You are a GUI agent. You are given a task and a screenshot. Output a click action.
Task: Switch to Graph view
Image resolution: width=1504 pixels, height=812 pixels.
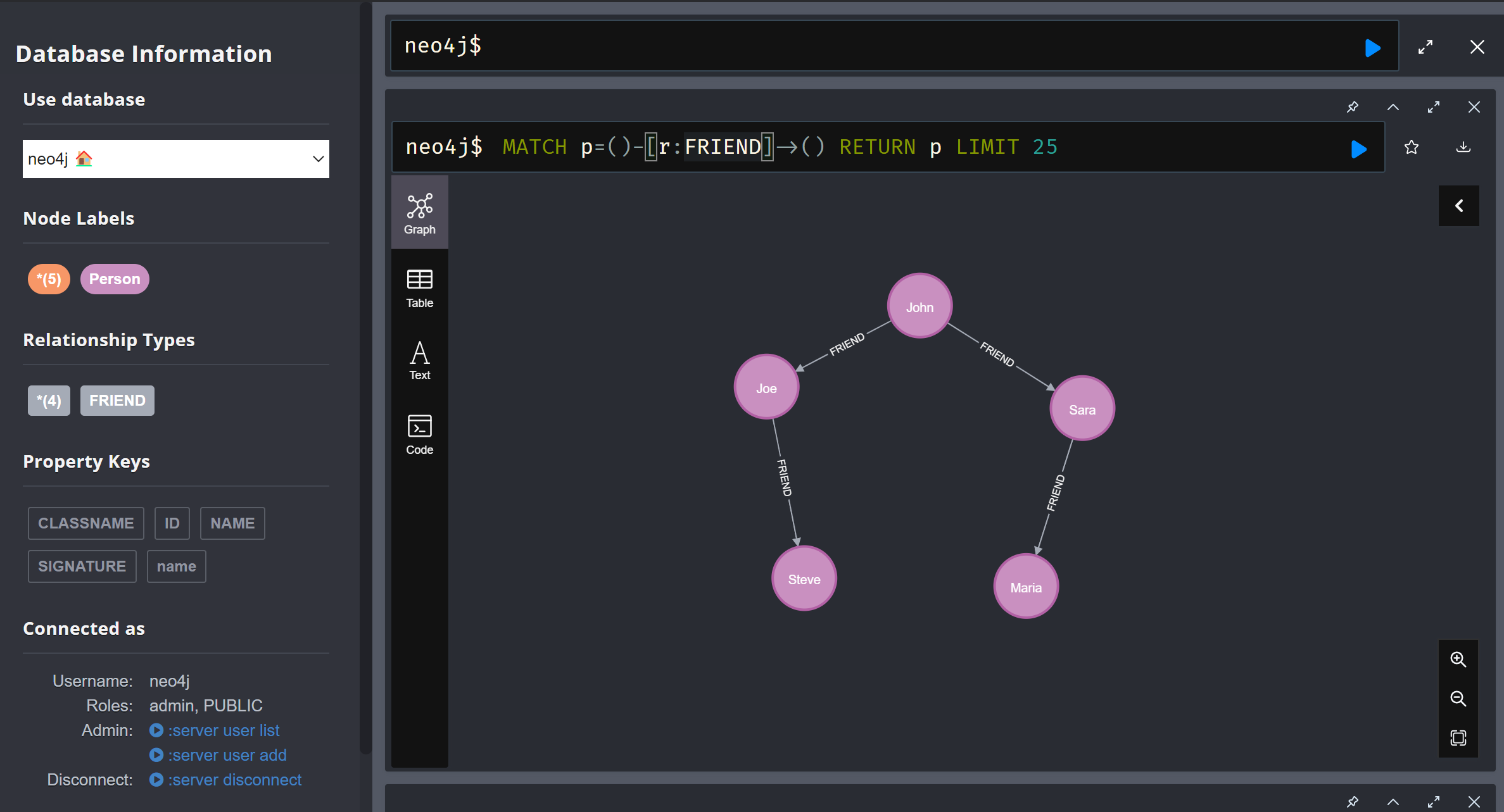[420, 213]
